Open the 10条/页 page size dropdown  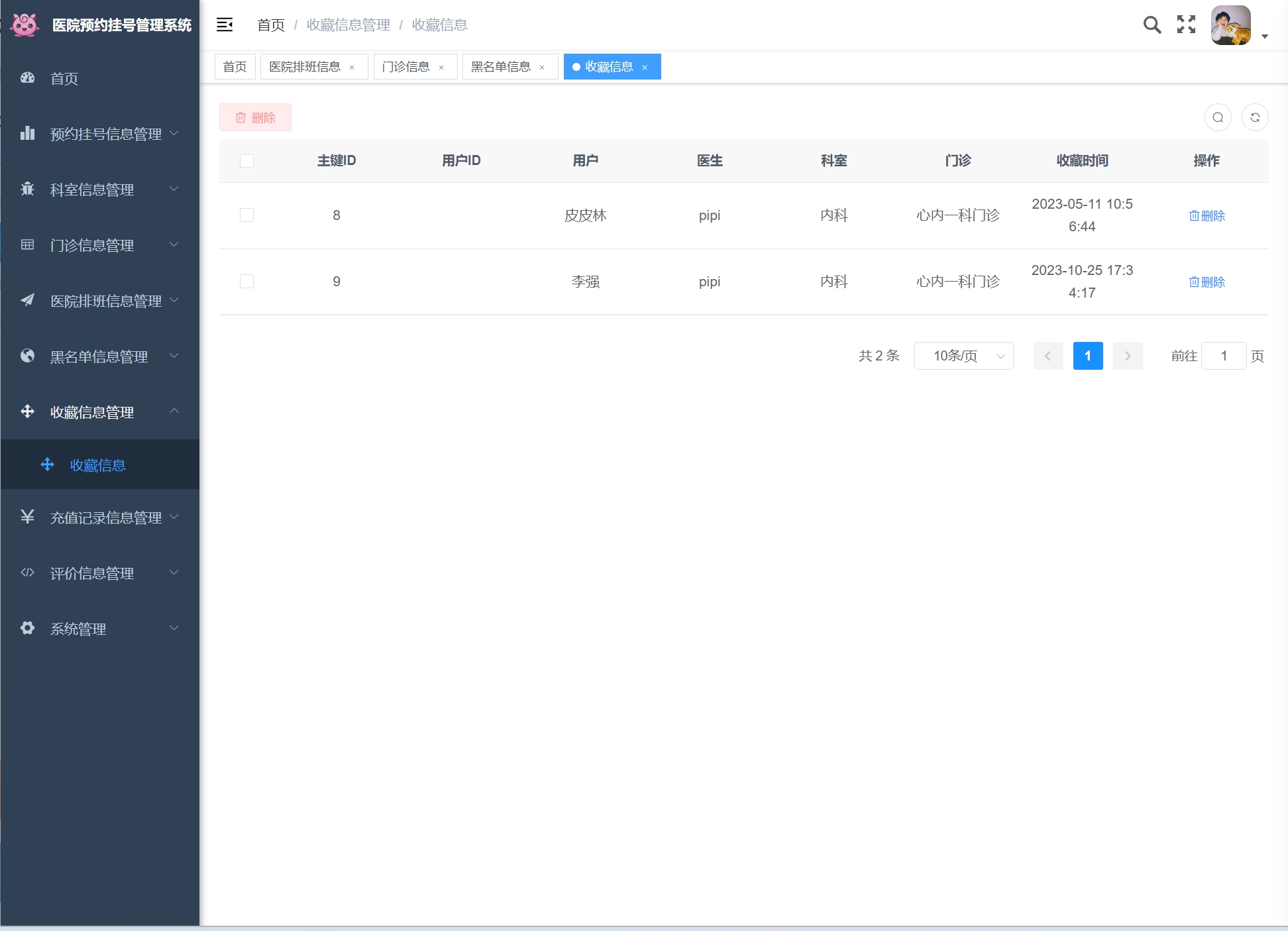click(x=963, y=356)
